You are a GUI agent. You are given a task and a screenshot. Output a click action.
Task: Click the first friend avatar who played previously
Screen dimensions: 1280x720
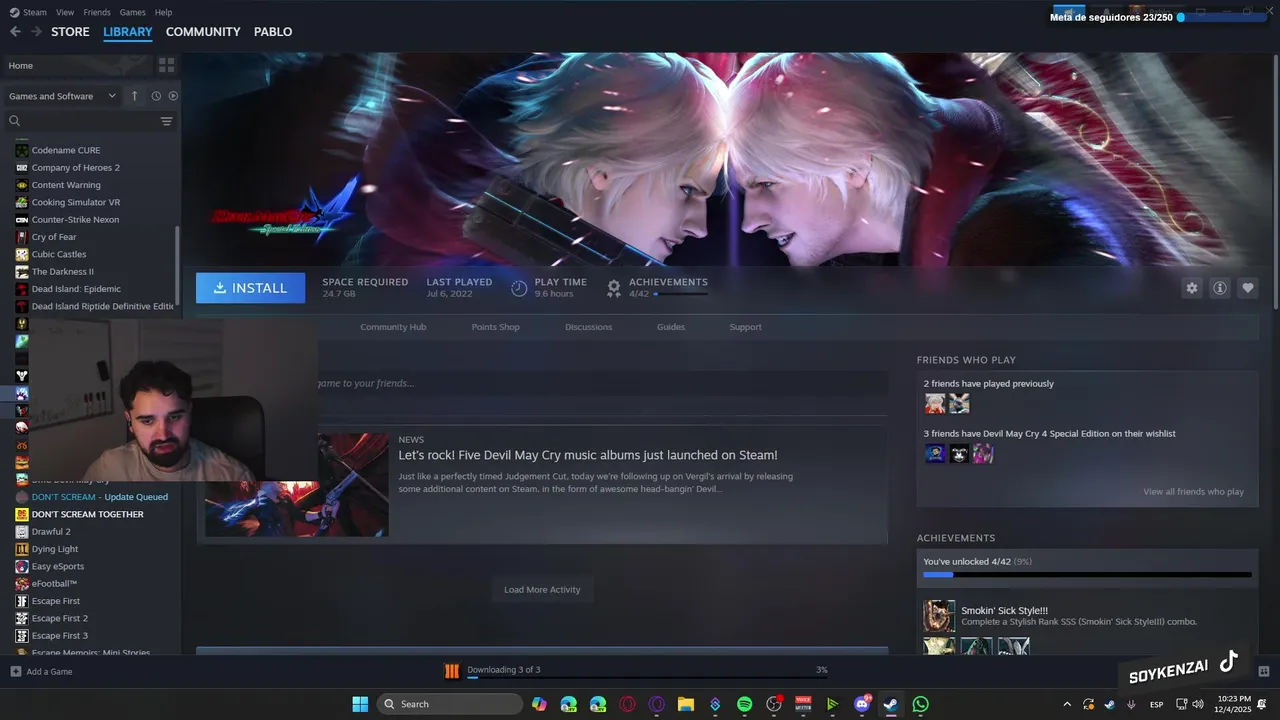point(935,404)
